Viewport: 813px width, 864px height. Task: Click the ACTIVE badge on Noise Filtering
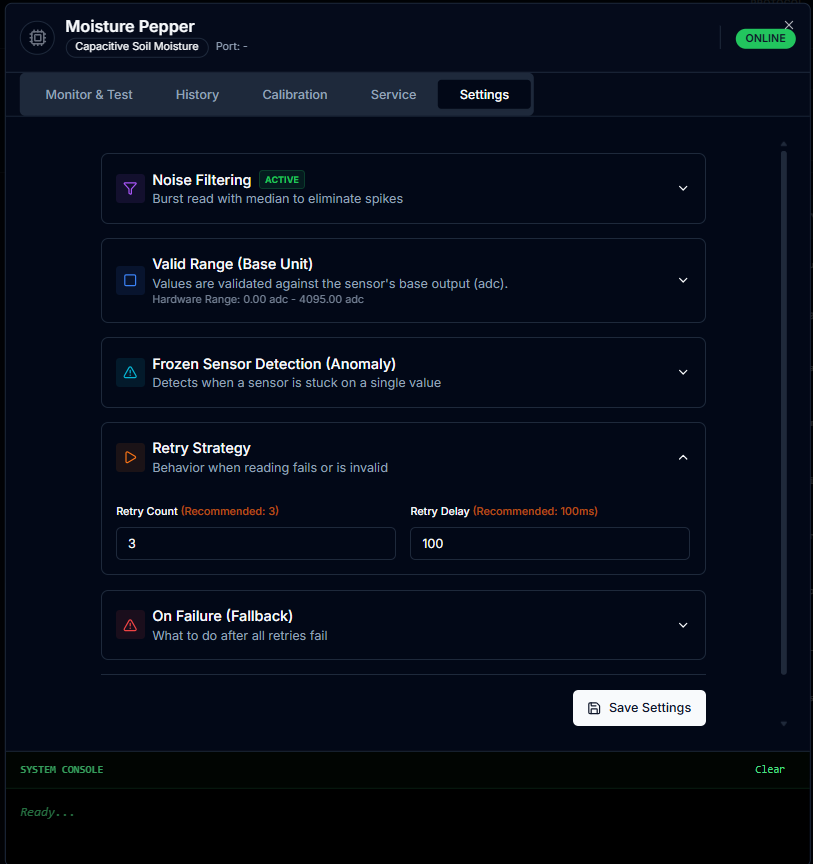pyautogui.click(x=282, y=180)
